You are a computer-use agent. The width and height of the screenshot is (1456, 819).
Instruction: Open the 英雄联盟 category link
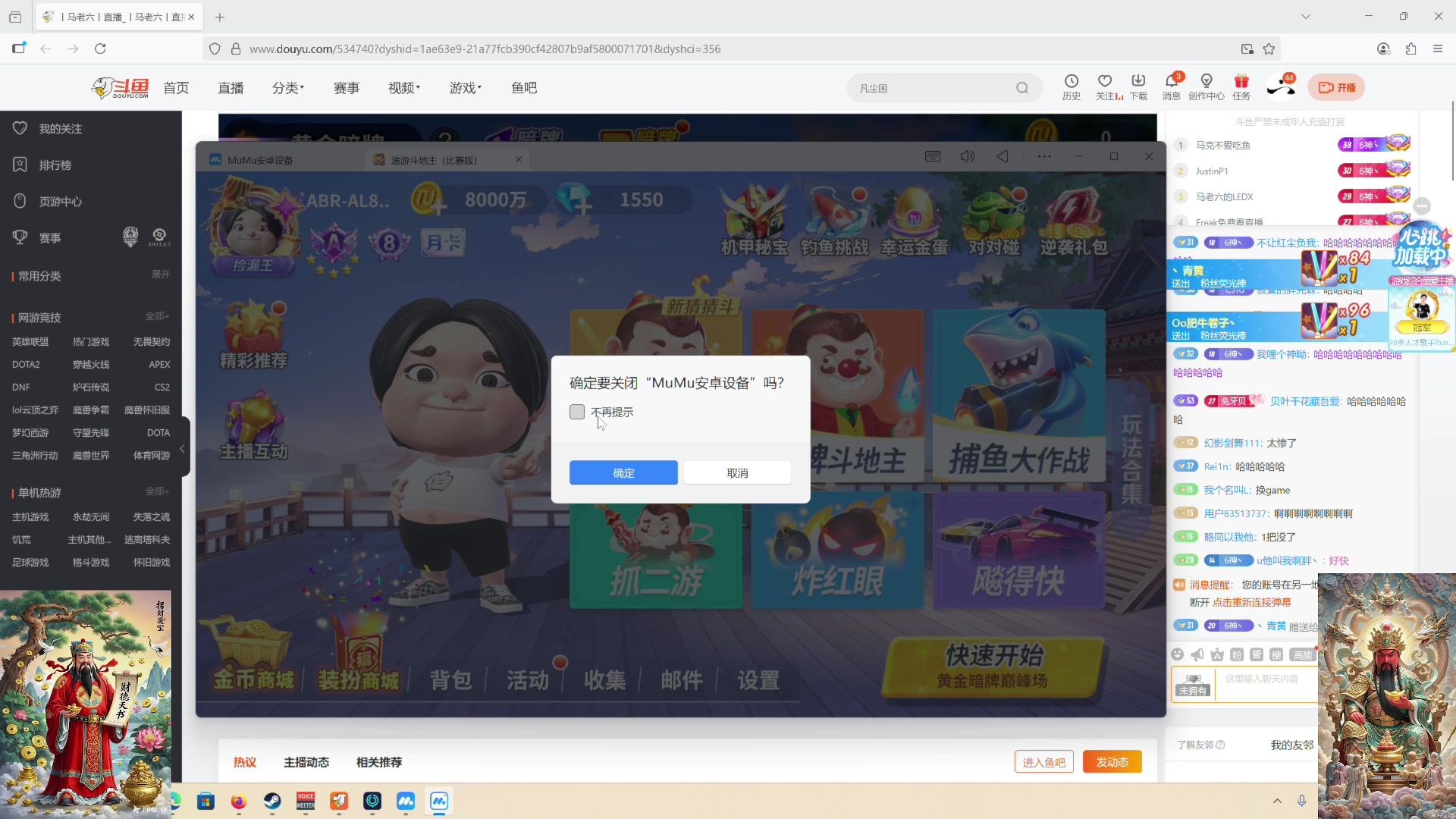tap(30, 342)
